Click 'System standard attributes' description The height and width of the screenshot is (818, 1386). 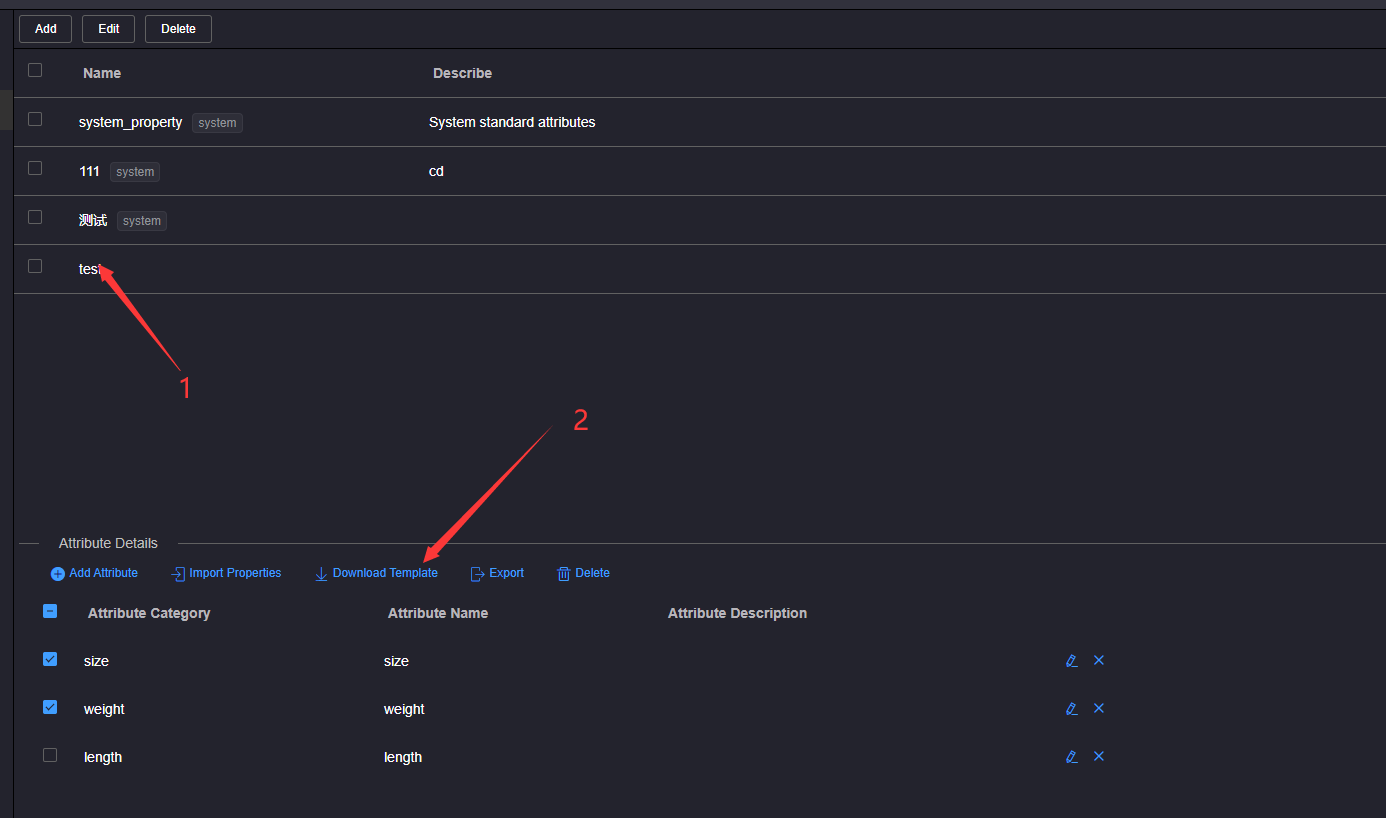coord(512,122)
